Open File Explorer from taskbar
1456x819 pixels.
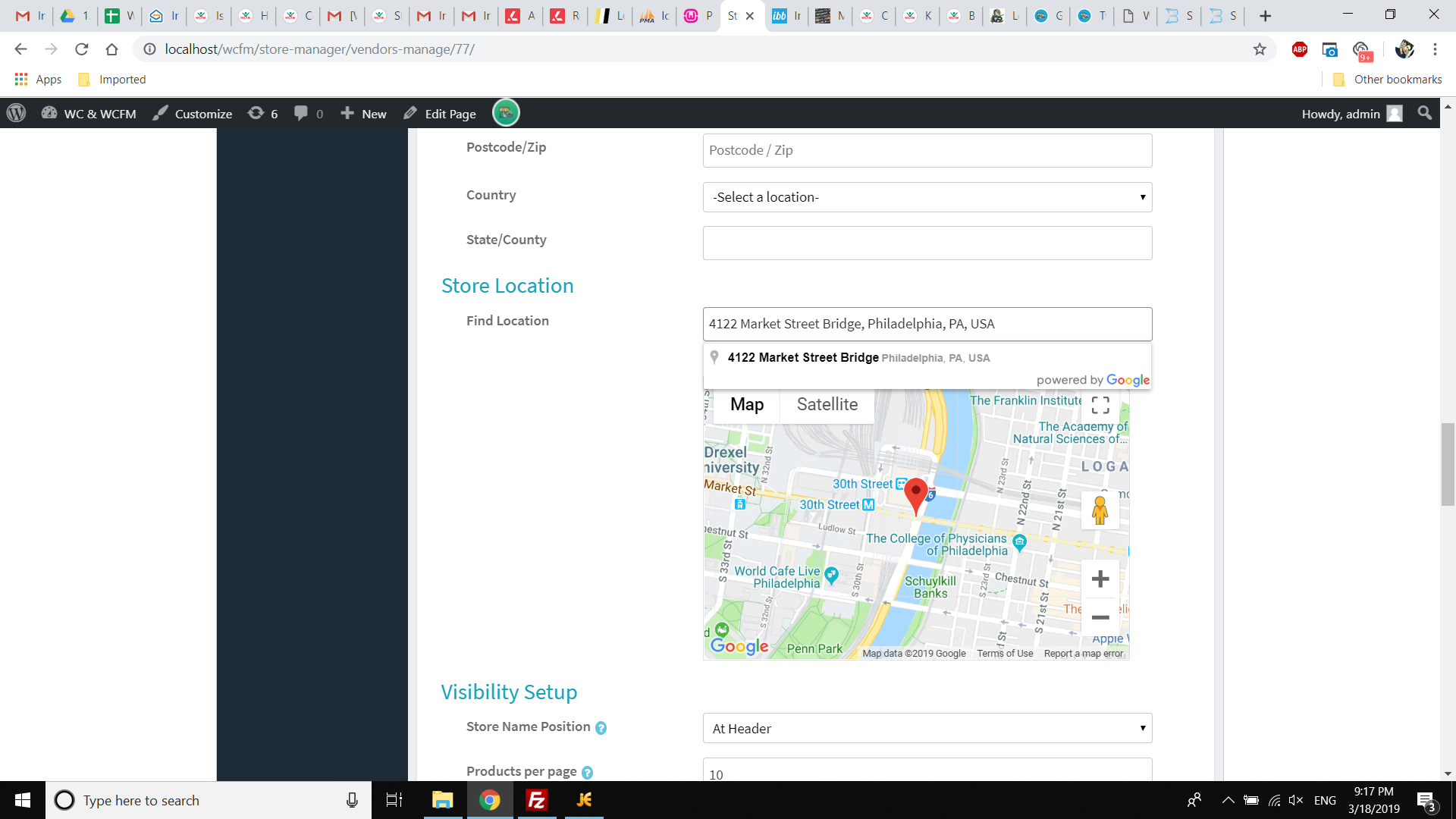442,800
